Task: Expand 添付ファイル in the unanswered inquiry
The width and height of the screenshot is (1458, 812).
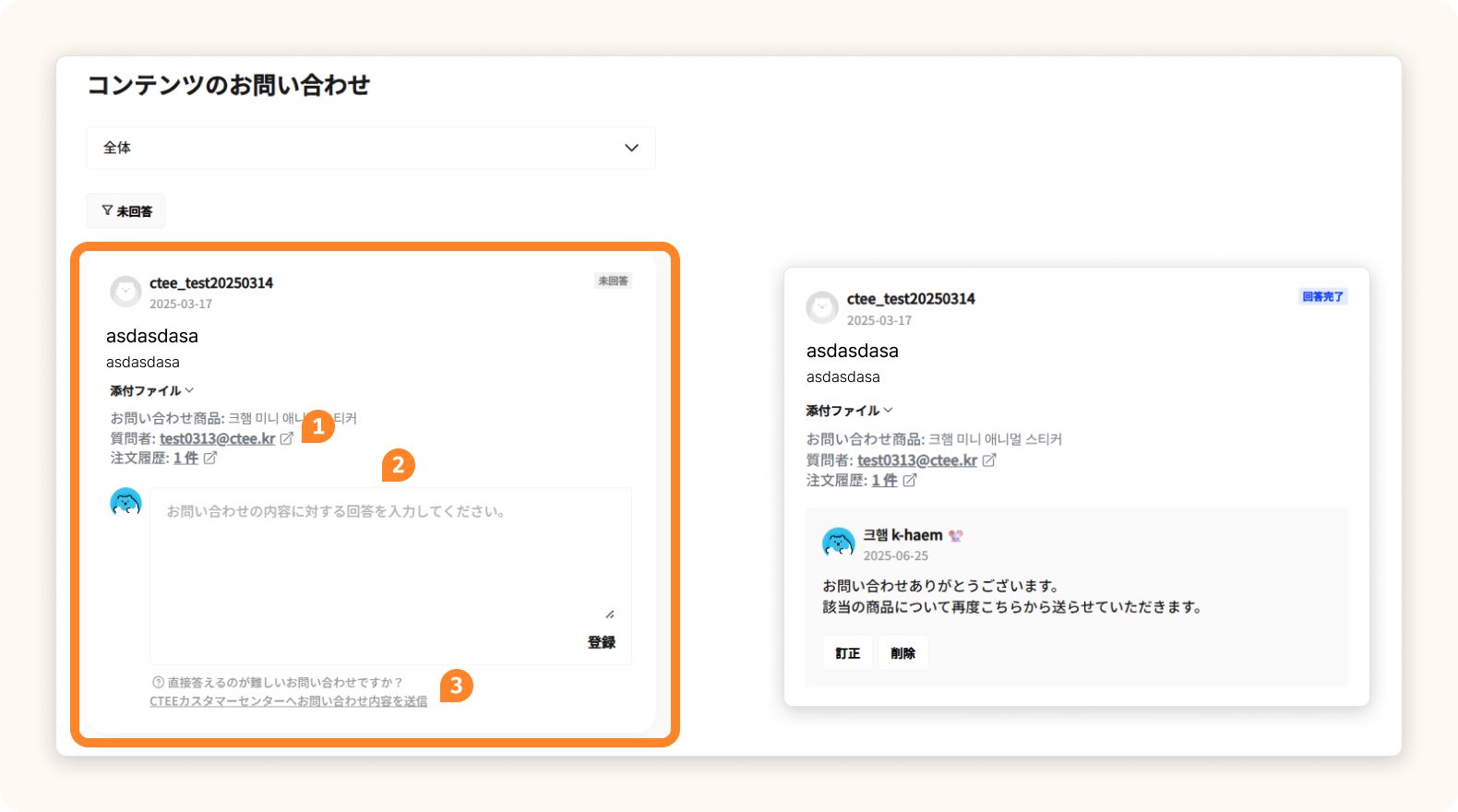Action: coord(151,391)
